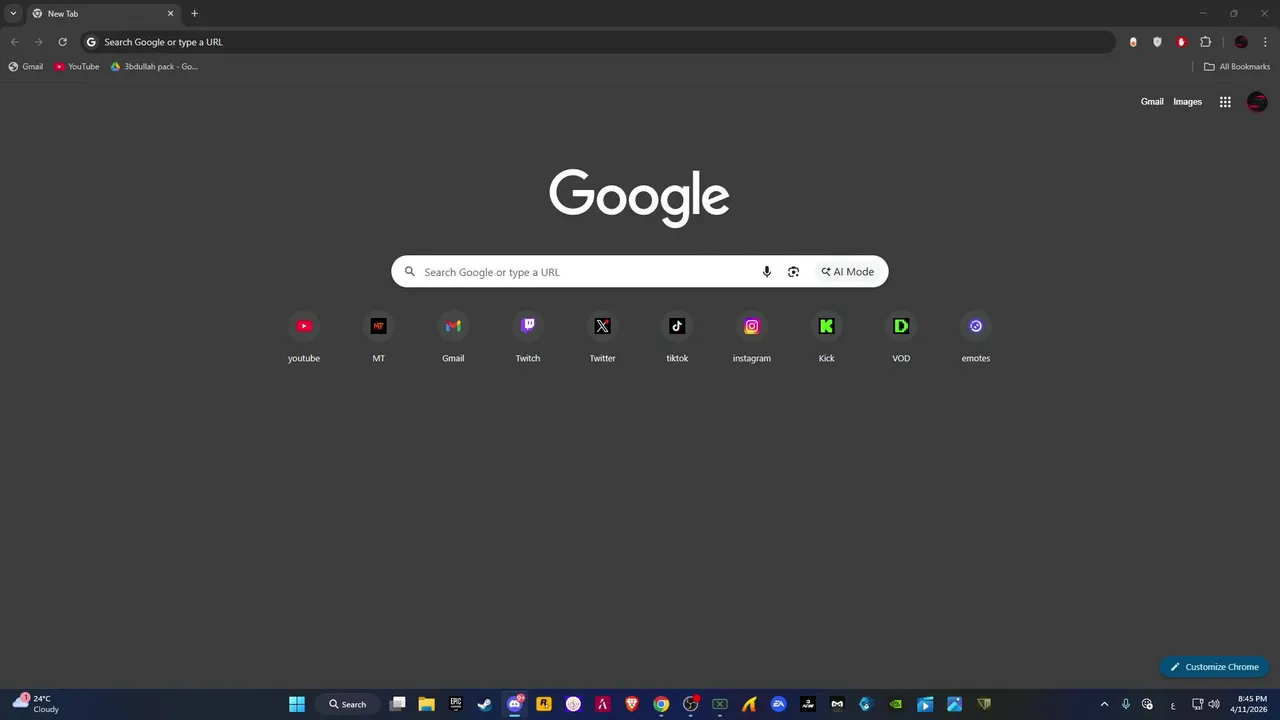Open the Windows Start menu

(297, 704)
